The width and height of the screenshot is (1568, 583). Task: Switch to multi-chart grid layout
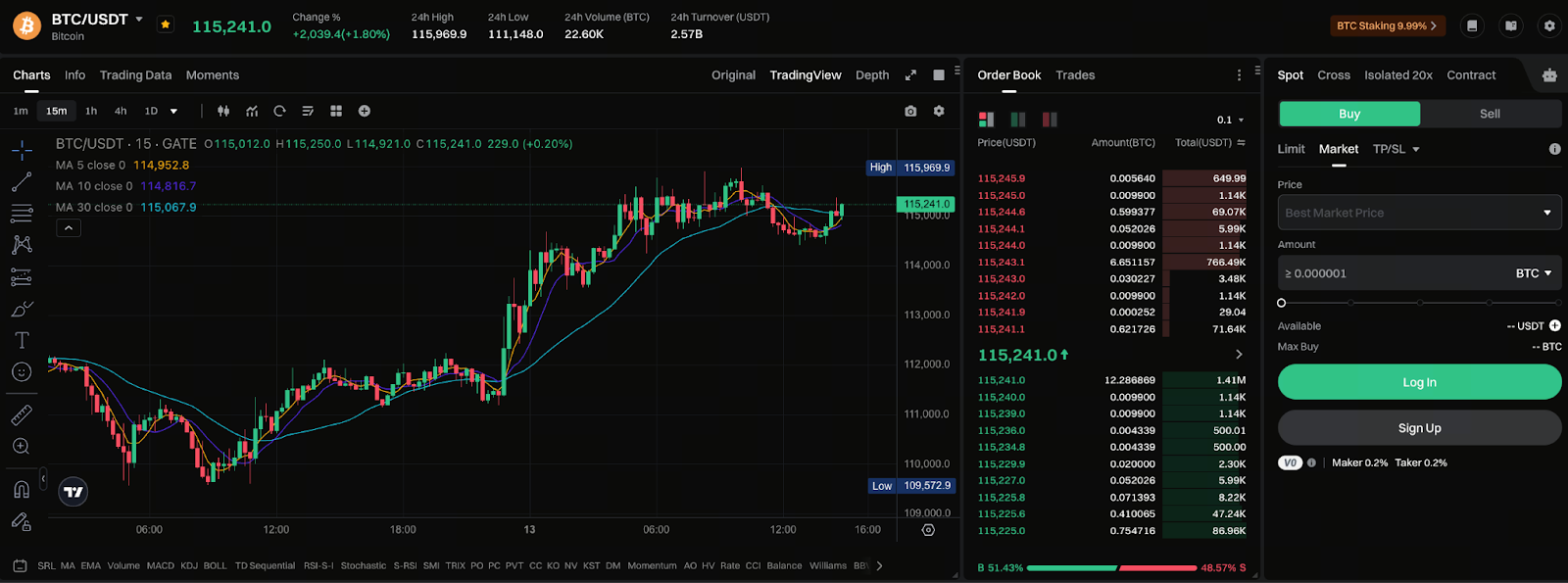click(x=336, y=111)
